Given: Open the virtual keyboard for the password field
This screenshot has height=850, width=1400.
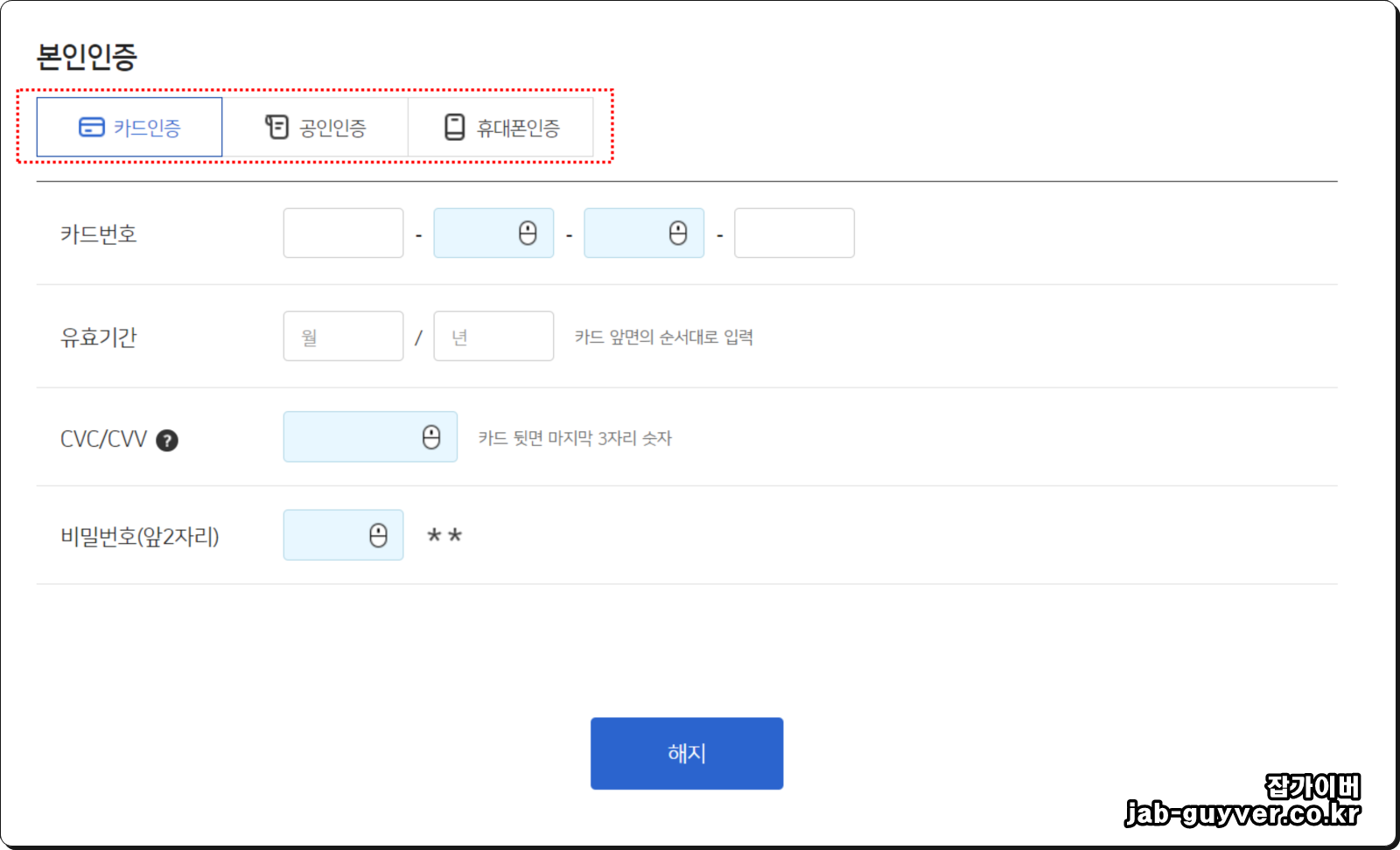Looking at the screenshot, I should [377, 534].
